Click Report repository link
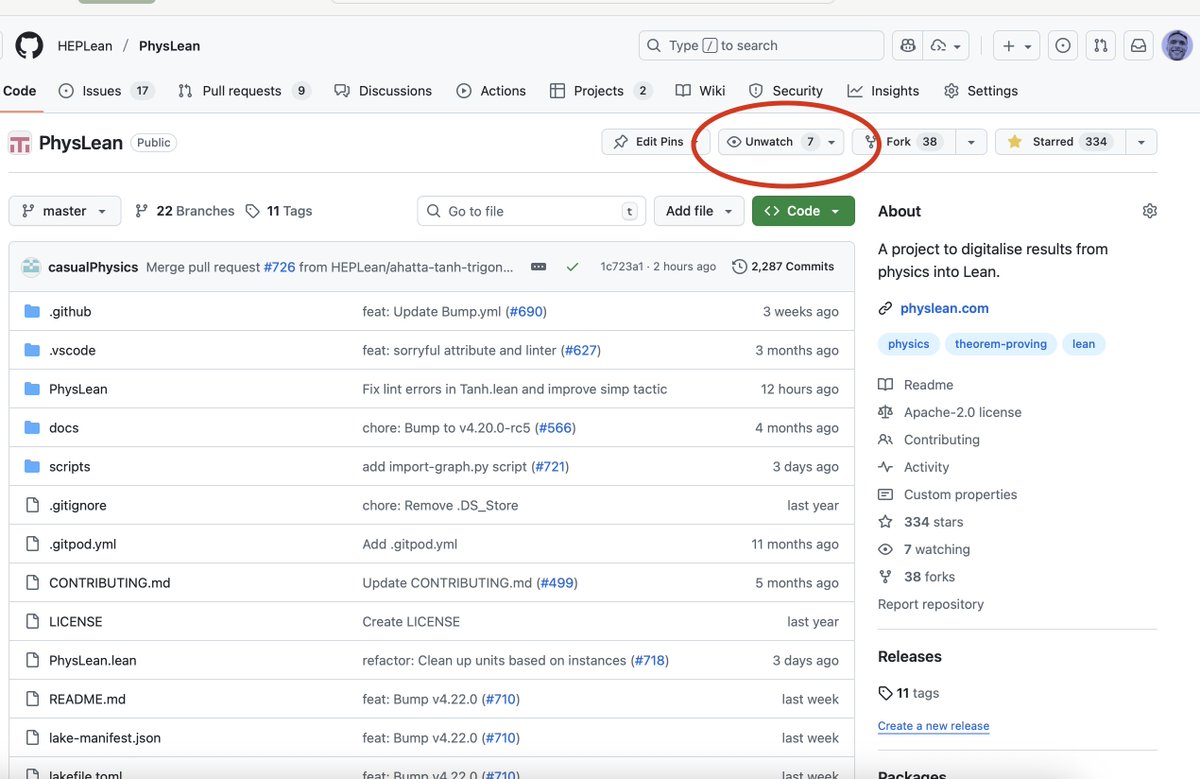Viewport: 1200px width, 779px height. pyautogui.click(x=931, y=604)
